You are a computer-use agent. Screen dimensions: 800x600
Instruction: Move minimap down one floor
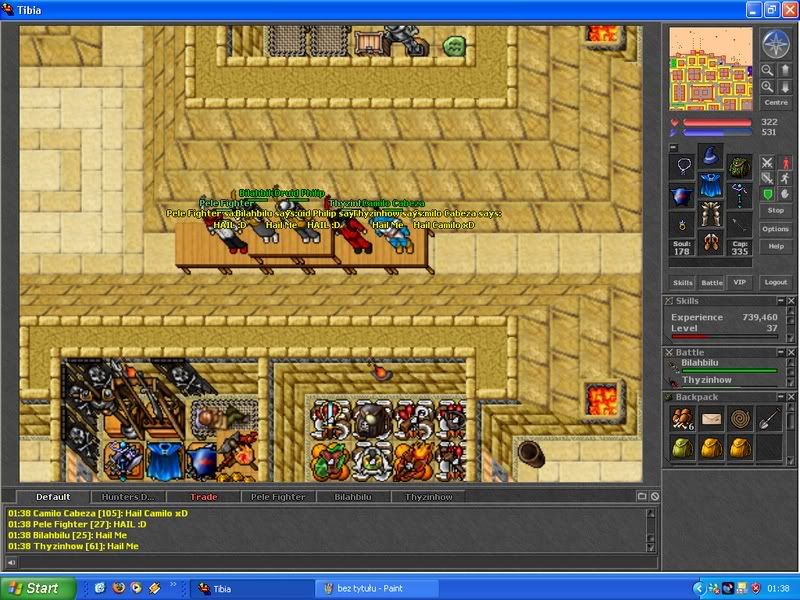tap(785, 86)
